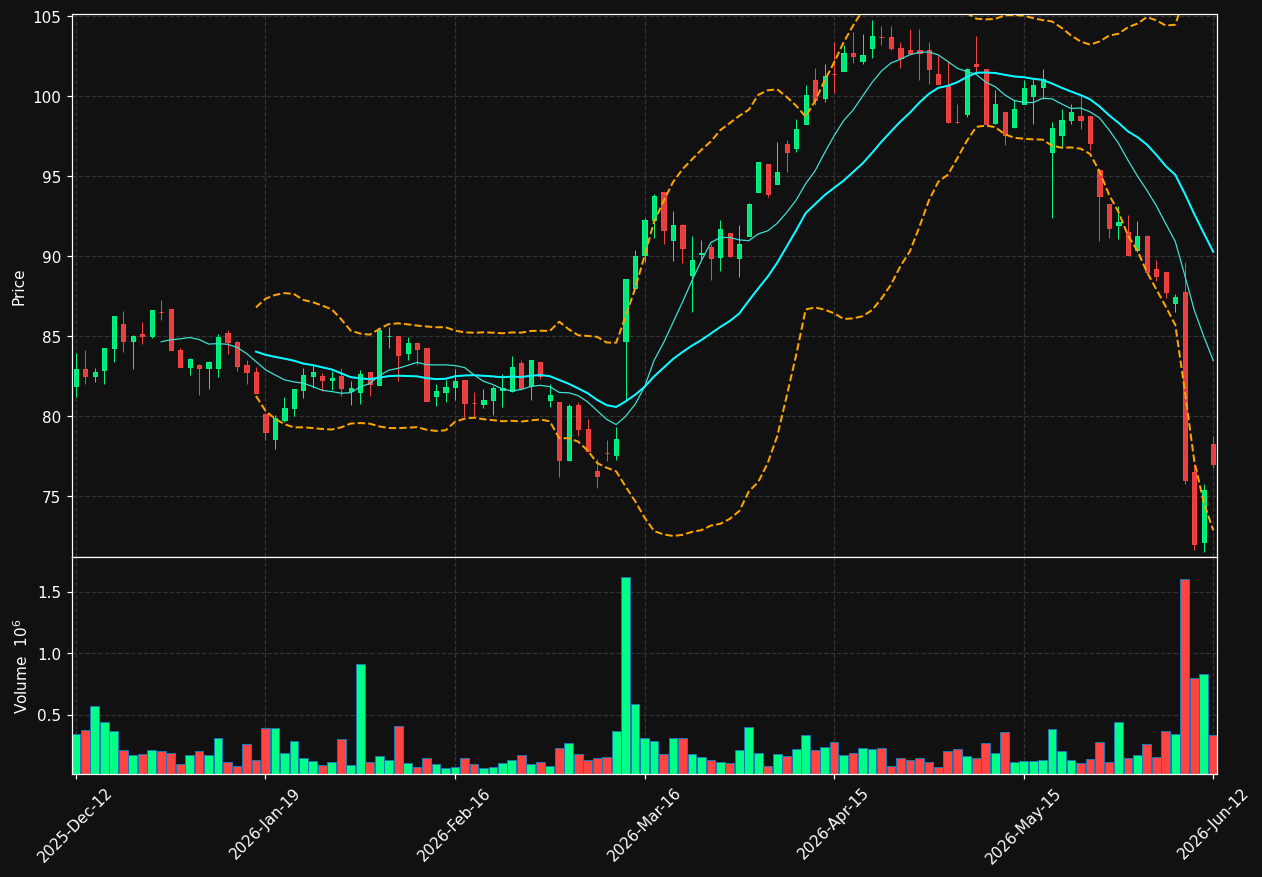Viewport: 1262px width, 877px height.
Task: Click the 1.5 volume tick label
Action: 50,593
